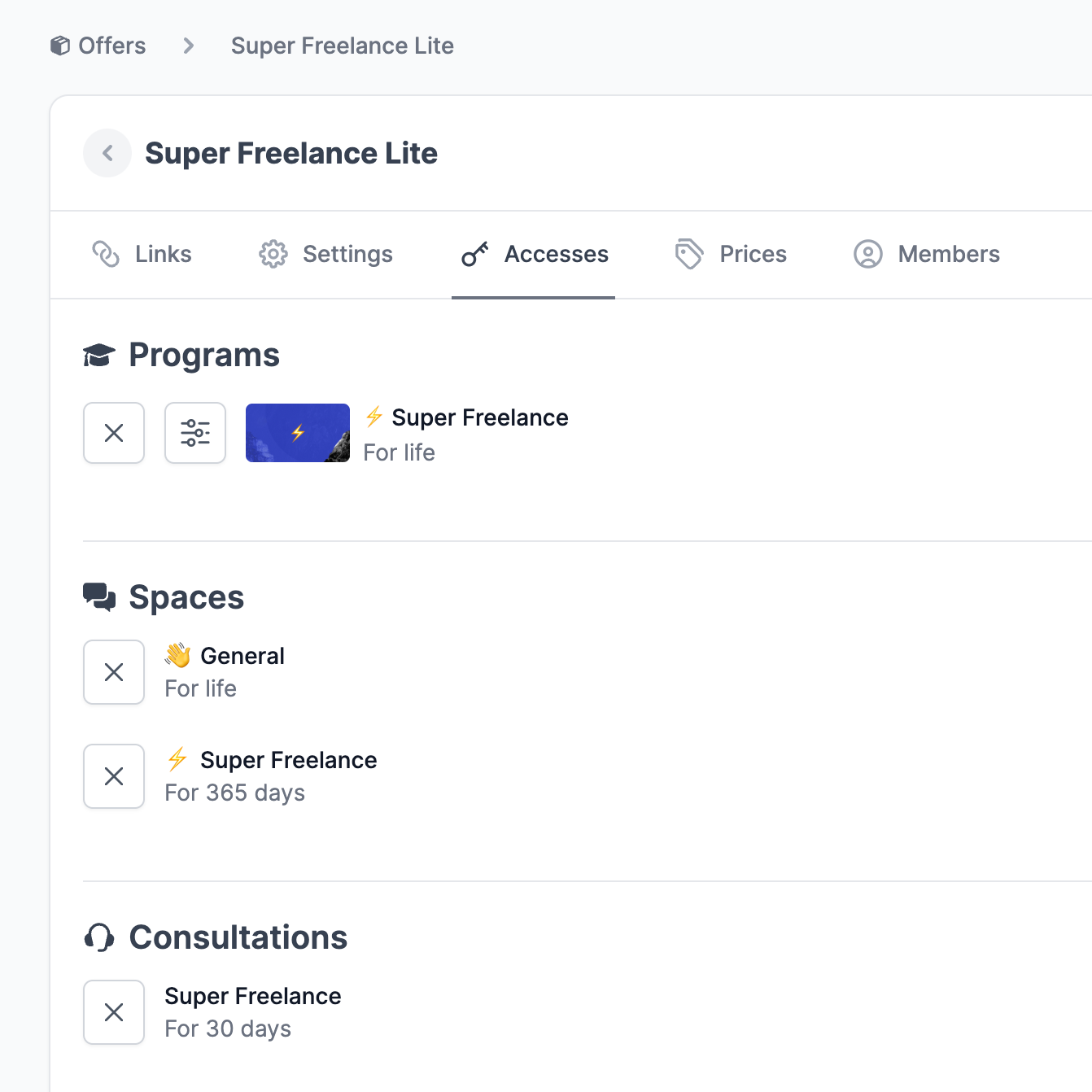1092x1092 pixels.
Task: Click the Super Freelance program name
Action: tap(480, 417)
